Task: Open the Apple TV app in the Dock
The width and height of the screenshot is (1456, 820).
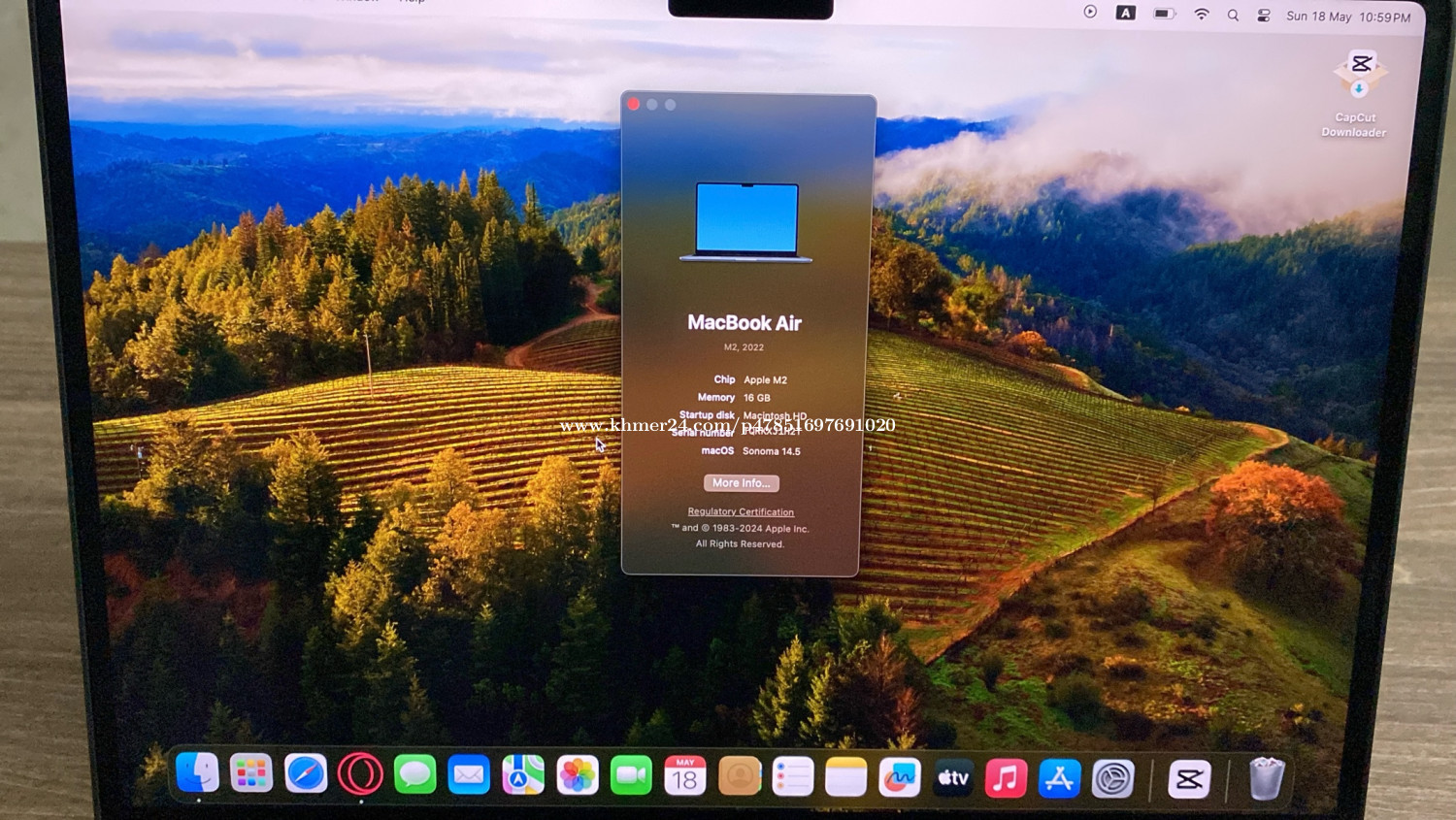Action: [953, 777]
